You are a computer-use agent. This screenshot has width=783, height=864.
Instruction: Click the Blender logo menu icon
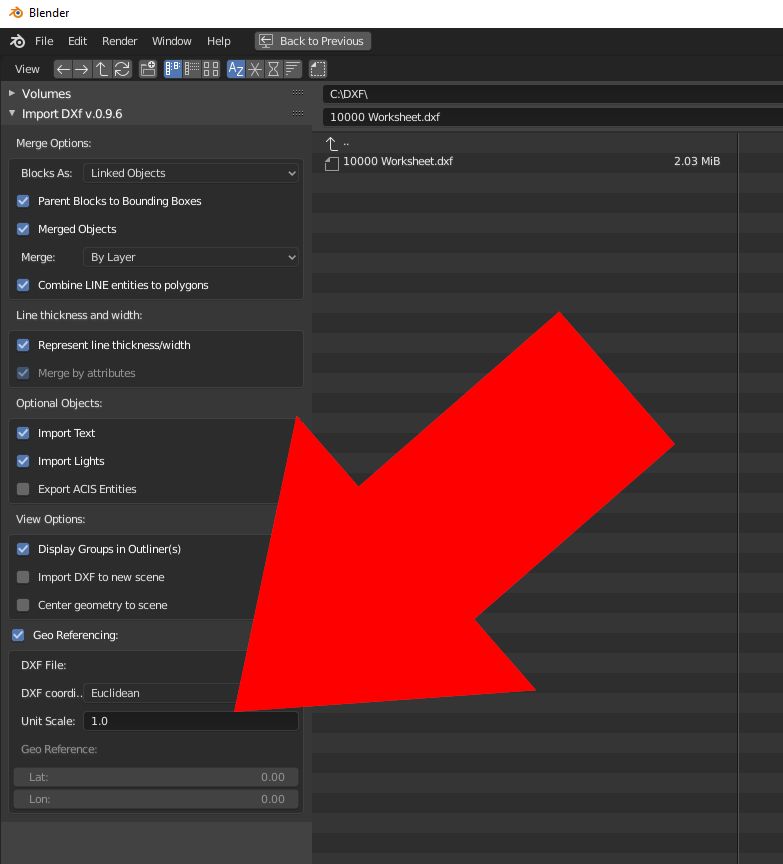(17, 41)
